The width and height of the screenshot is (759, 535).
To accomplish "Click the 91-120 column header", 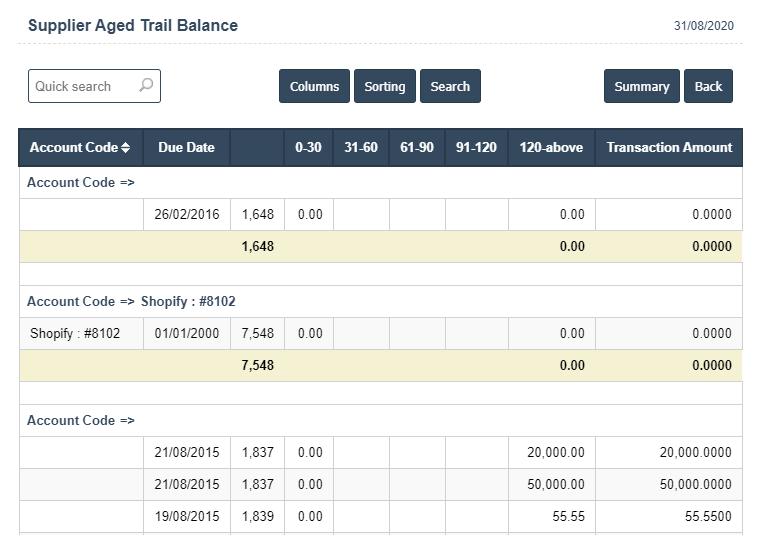I will point(476,147).
